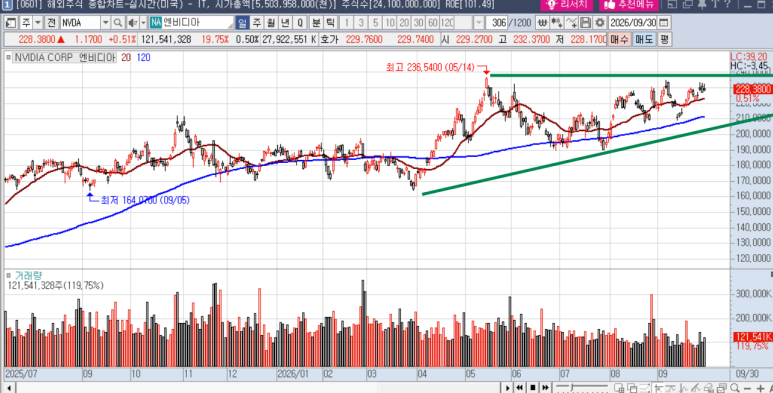This screenshot has height=393, width=773.
Task: Click the fast-forward replay button
Action: tap(545, 388)
